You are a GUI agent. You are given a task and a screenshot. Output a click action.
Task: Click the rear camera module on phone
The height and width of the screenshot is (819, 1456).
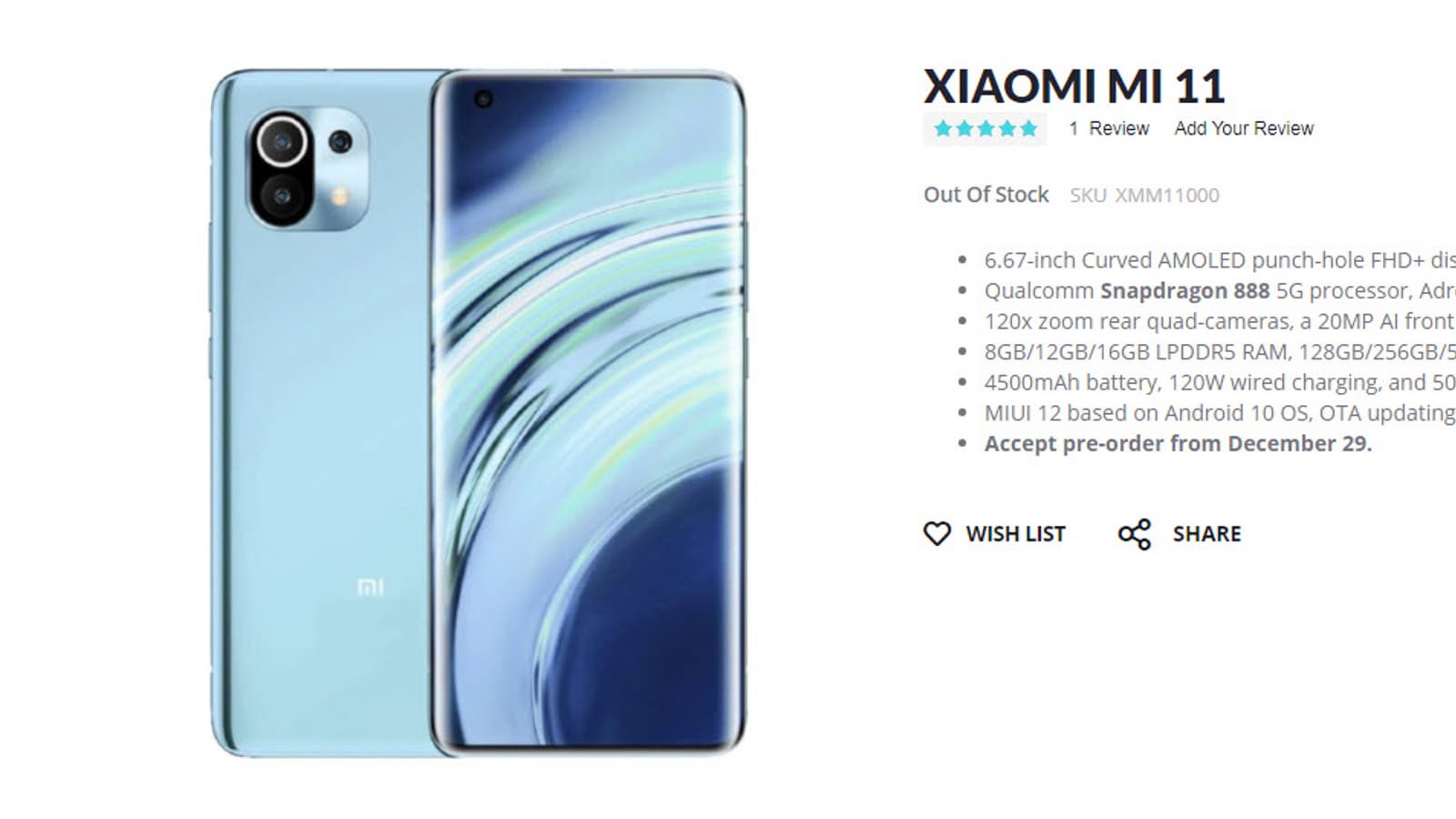pos(308,169)
